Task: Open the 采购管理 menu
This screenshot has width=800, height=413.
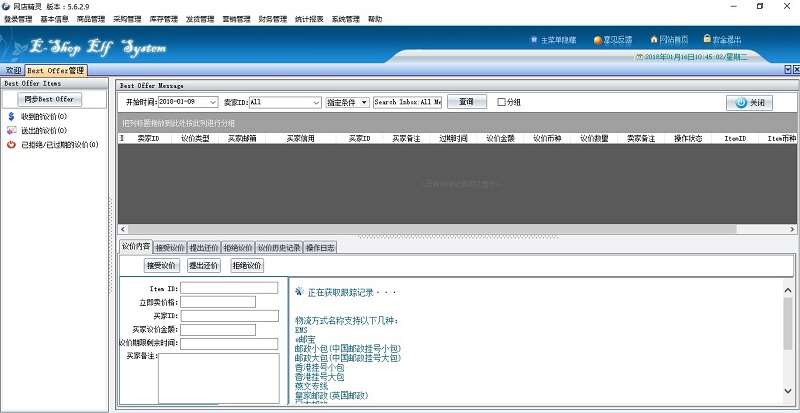Action: (127, 19)
